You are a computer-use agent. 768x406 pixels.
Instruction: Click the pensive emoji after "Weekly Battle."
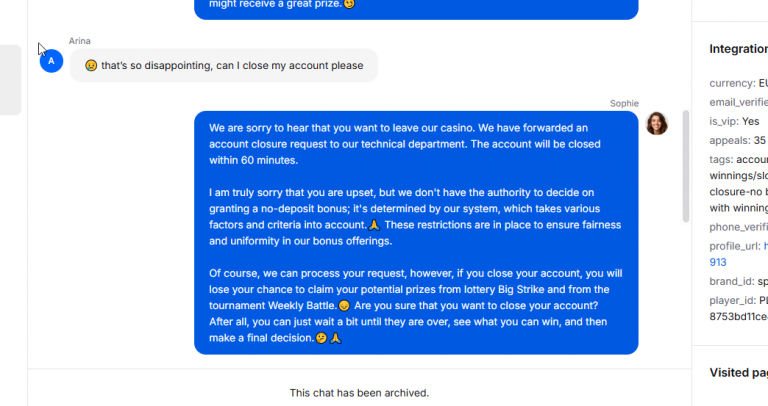coord(344,306)
